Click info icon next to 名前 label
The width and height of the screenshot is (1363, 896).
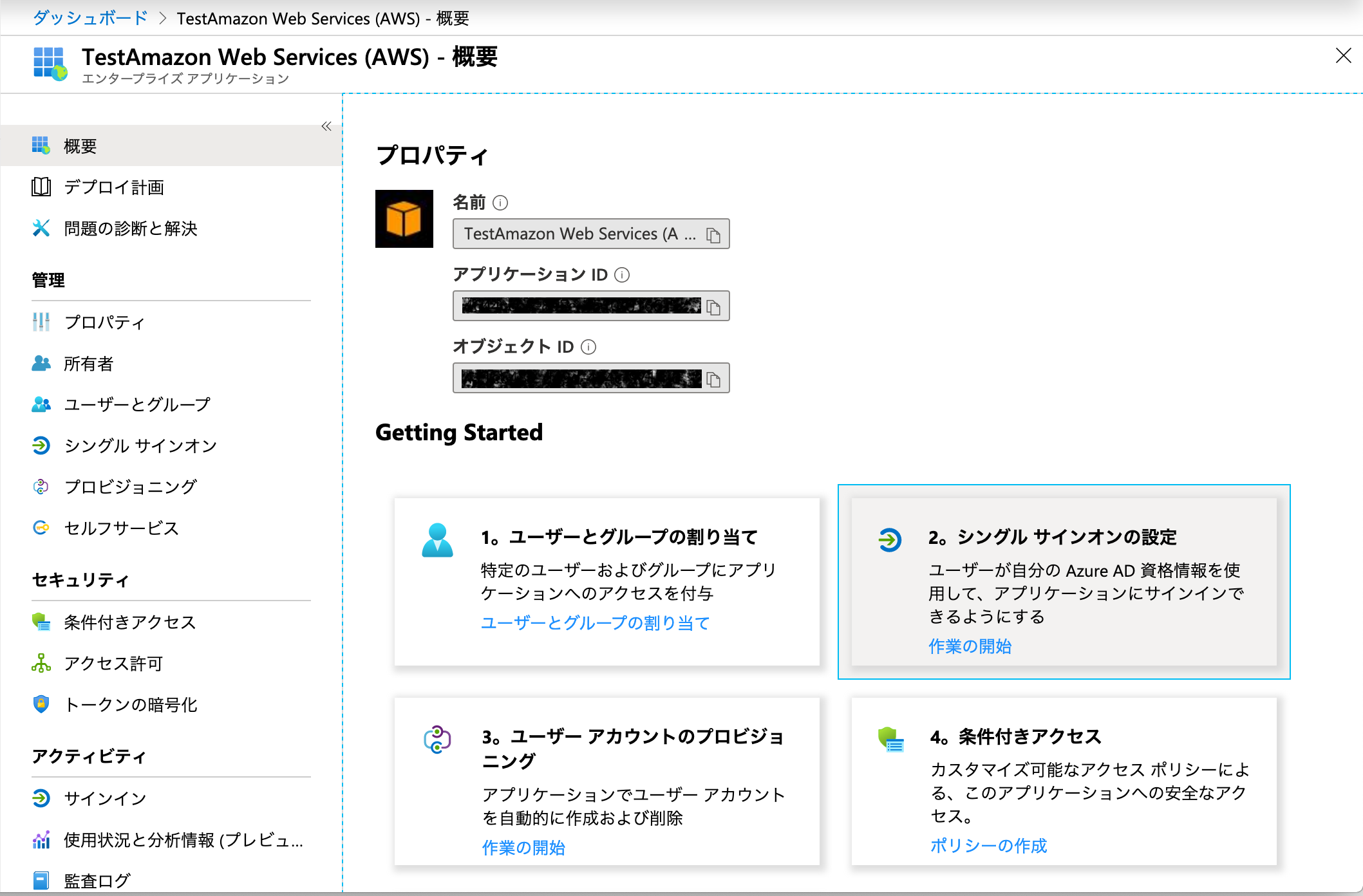click(500, 203)
